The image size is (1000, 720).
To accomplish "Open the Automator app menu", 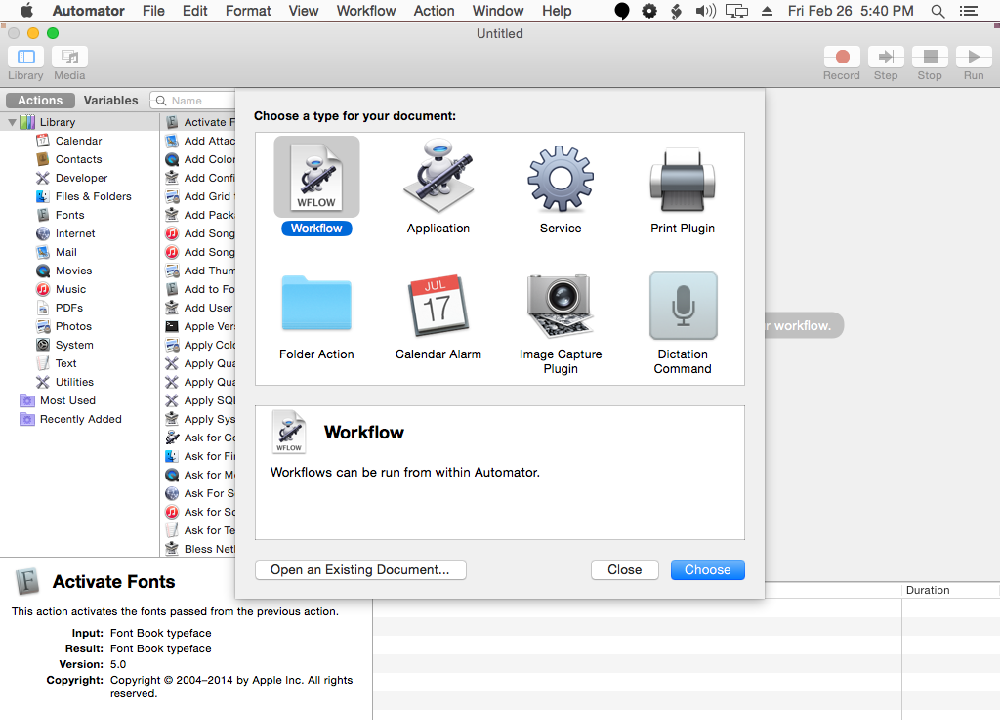I will pyautogui.click(x=89, y=11).
